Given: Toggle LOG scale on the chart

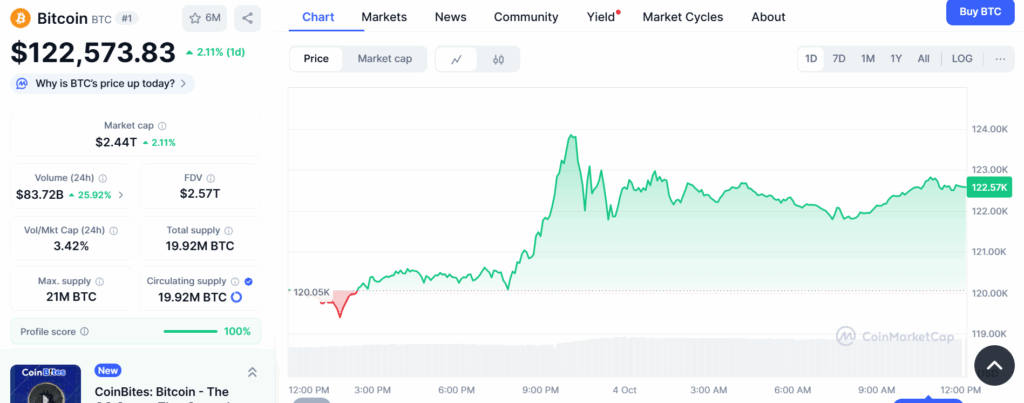Looking at the screenshot, I should point(962,59).
